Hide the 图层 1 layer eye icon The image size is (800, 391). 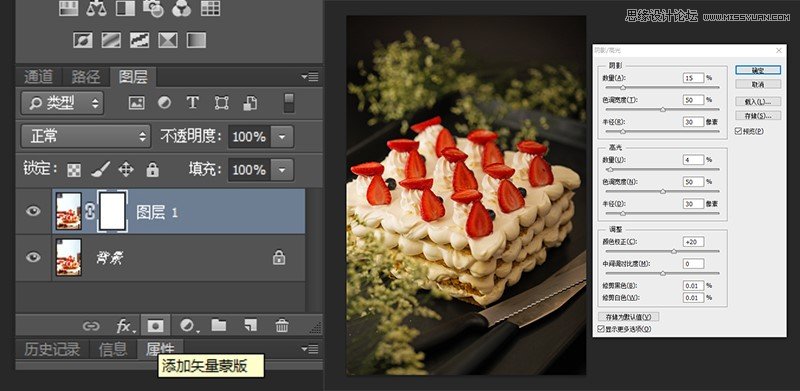[x=33, y=211]
